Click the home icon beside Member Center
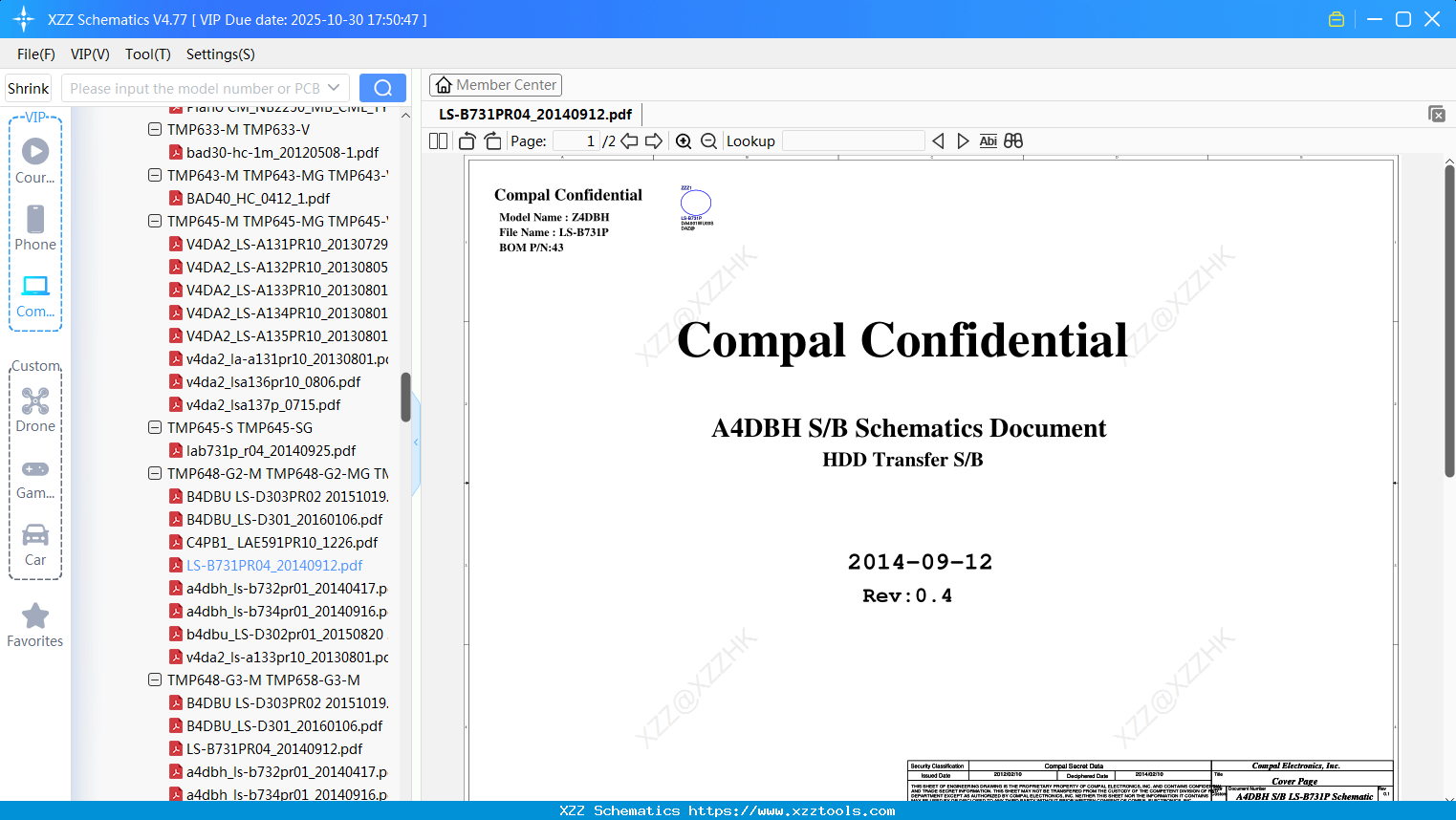Screen dimensions: 1456x820 point(444,85)
